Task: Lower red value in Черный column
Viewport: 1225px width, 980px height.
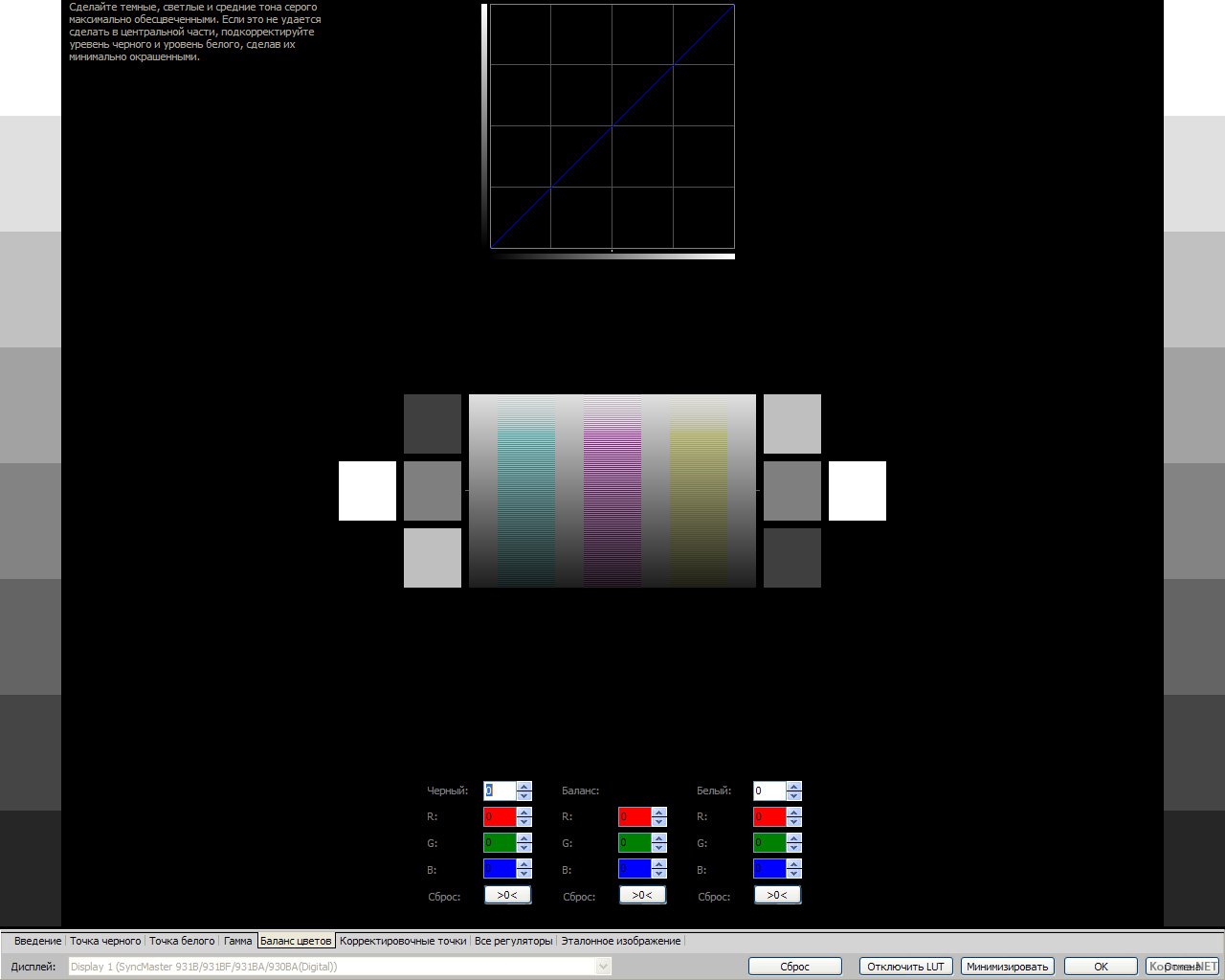Action: point(523,821)
